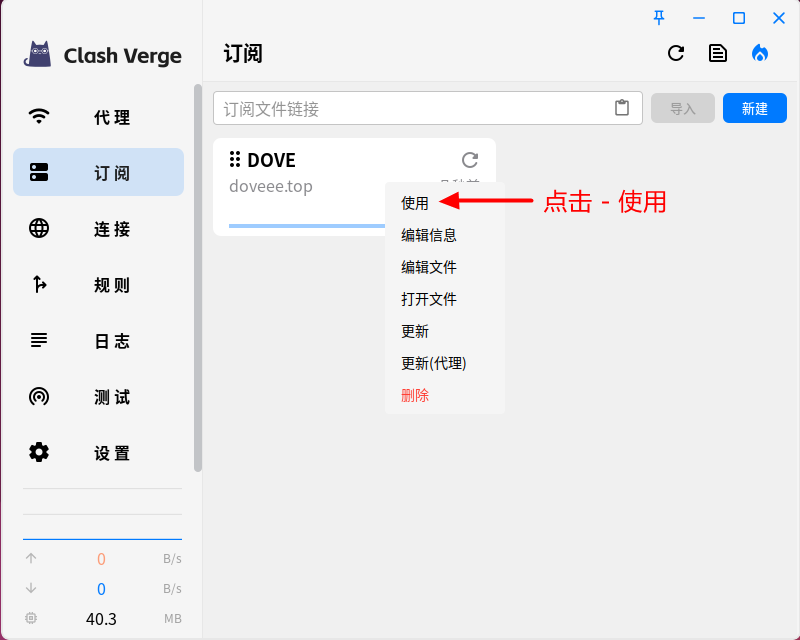The width and height of the screenshot is (800, 640).
Task: Pin the window with the pushpin icon
Action: point(659,18)
